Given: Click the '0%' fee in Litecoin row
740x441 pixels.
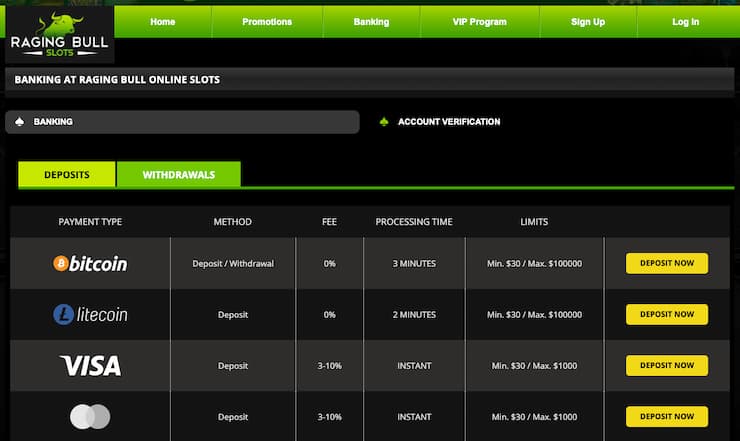Looking at the screenshot, I should click(329, 314).
